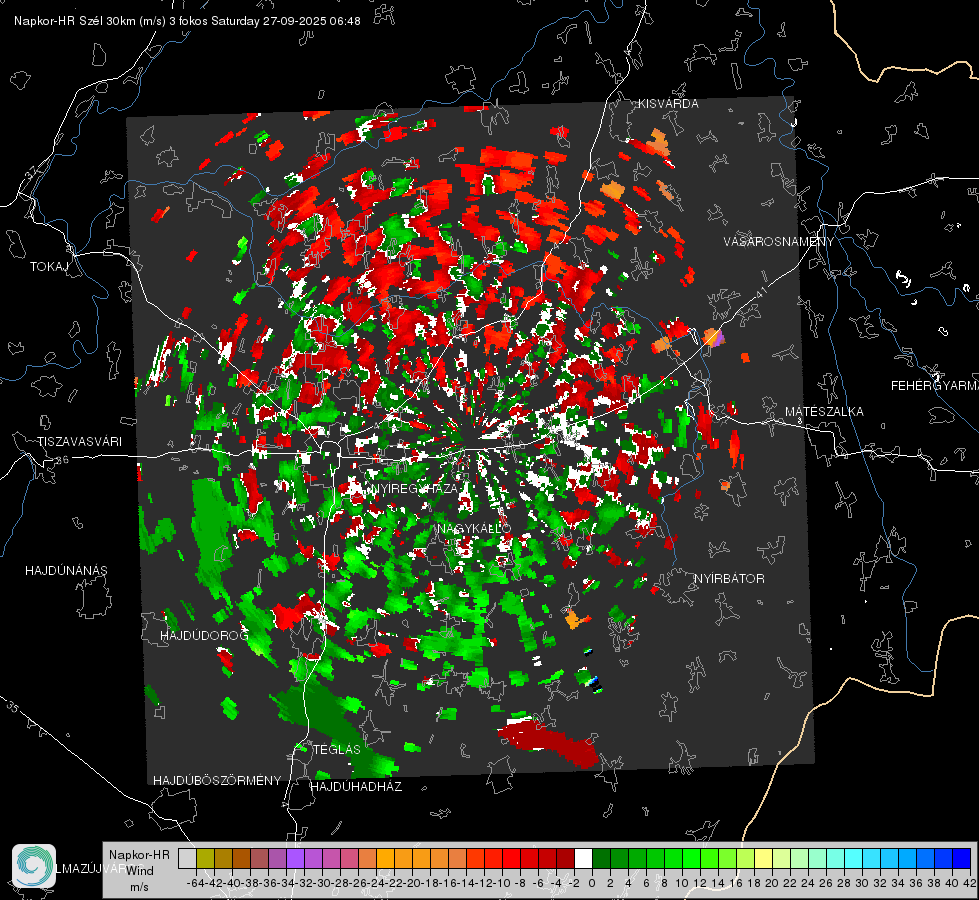Viewport: 979px width, 900px height.
Task: Click the NAGYKÁLLÓ town label
Action: pyautogui.click(x=474, y=529)
